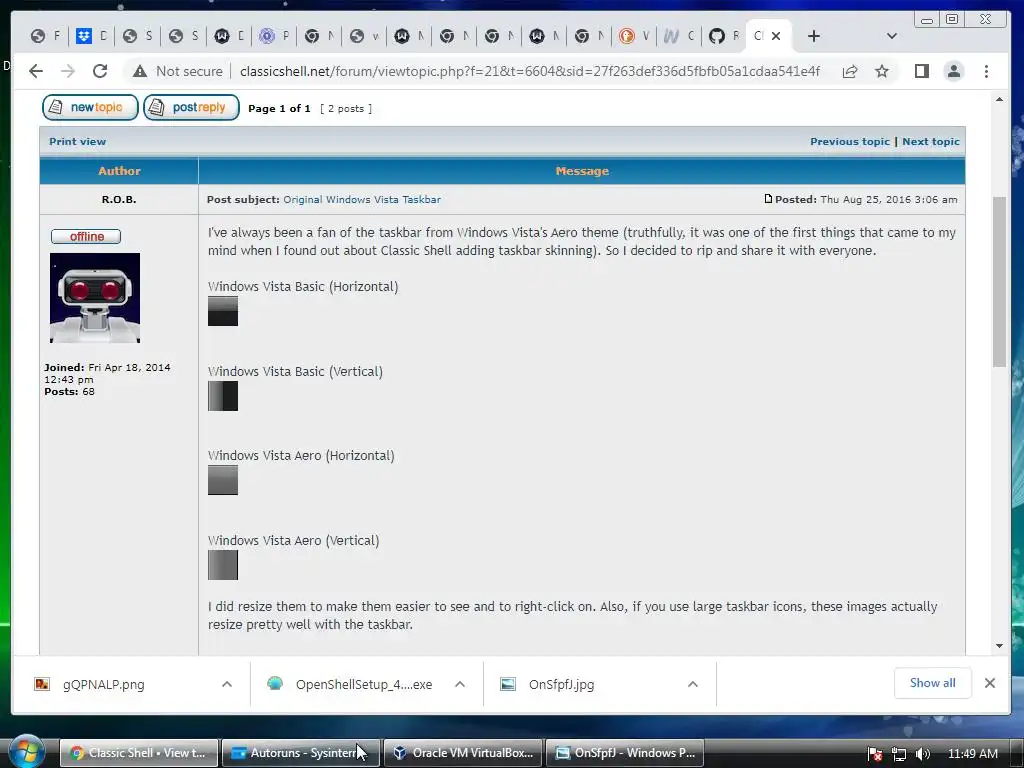Click the postreply button

tap(191, 107)
